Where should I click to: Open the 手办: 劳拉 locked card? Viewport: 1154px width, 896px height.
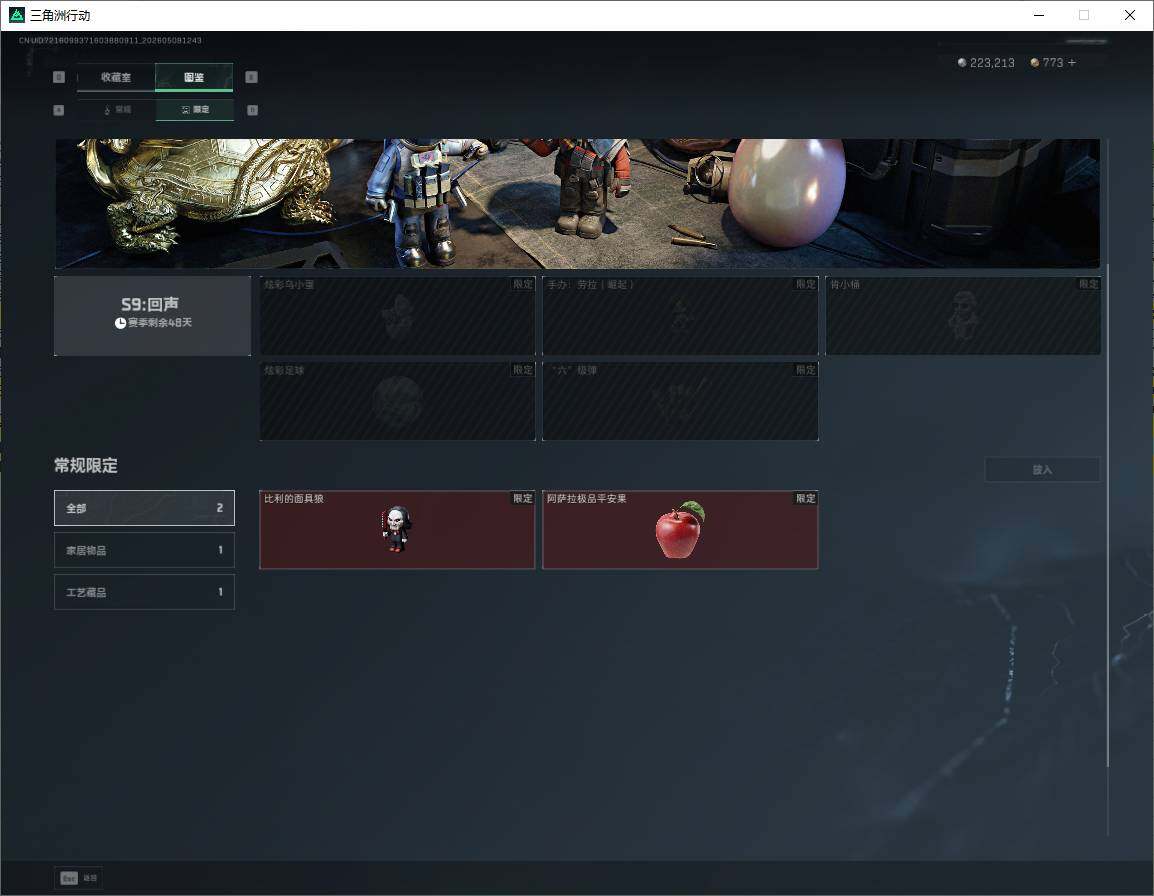pyautogui.click(x=680, y=315)
